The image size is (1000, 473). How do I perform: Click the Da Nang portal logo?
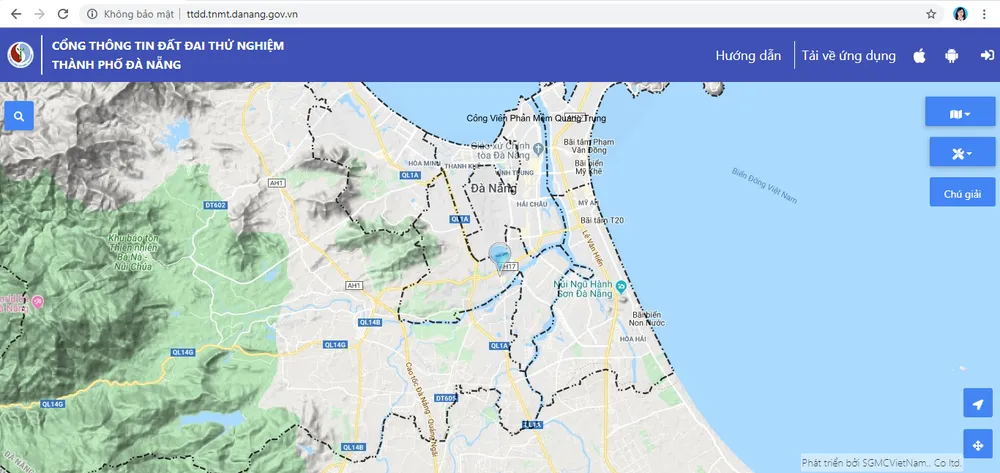tap(20, 55)
